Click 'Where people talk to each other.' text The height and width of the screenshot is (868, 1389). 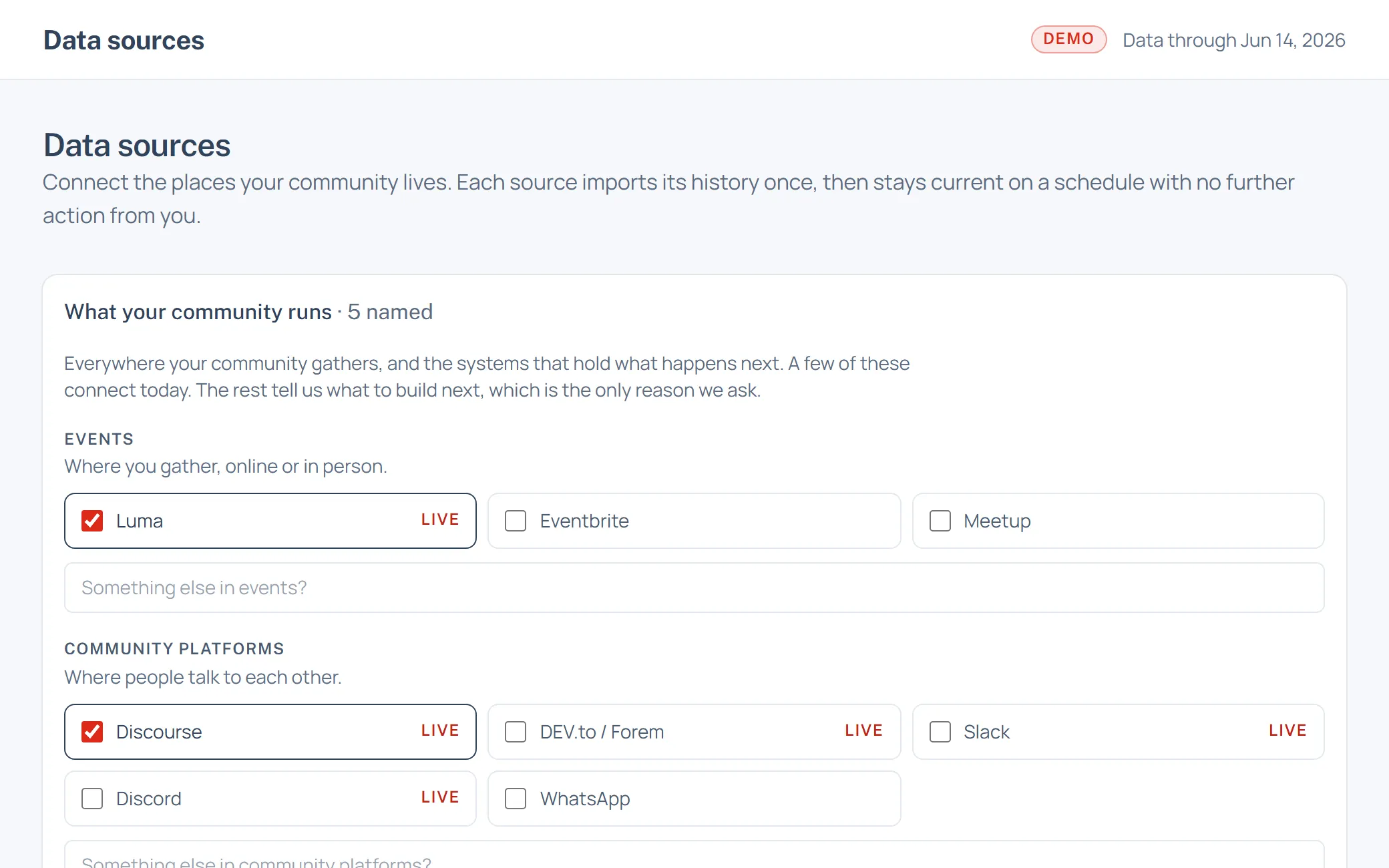click(203, 677)
